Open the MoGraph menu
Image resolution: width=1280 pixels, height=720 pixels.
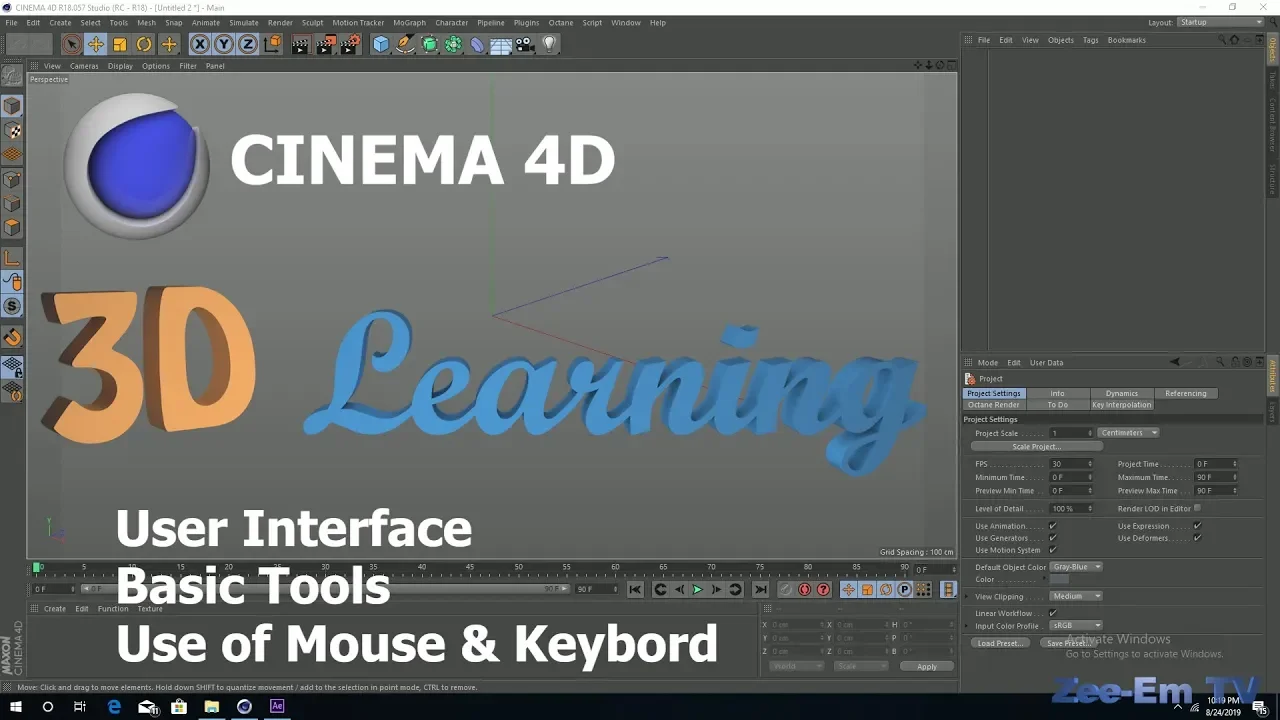coord(409,22)
